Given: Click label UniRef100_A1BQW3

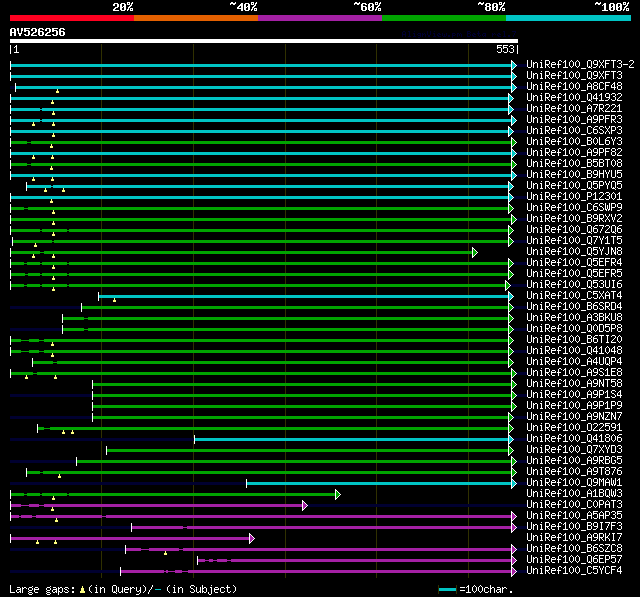Looking at the screenshot, I should 574,494.
